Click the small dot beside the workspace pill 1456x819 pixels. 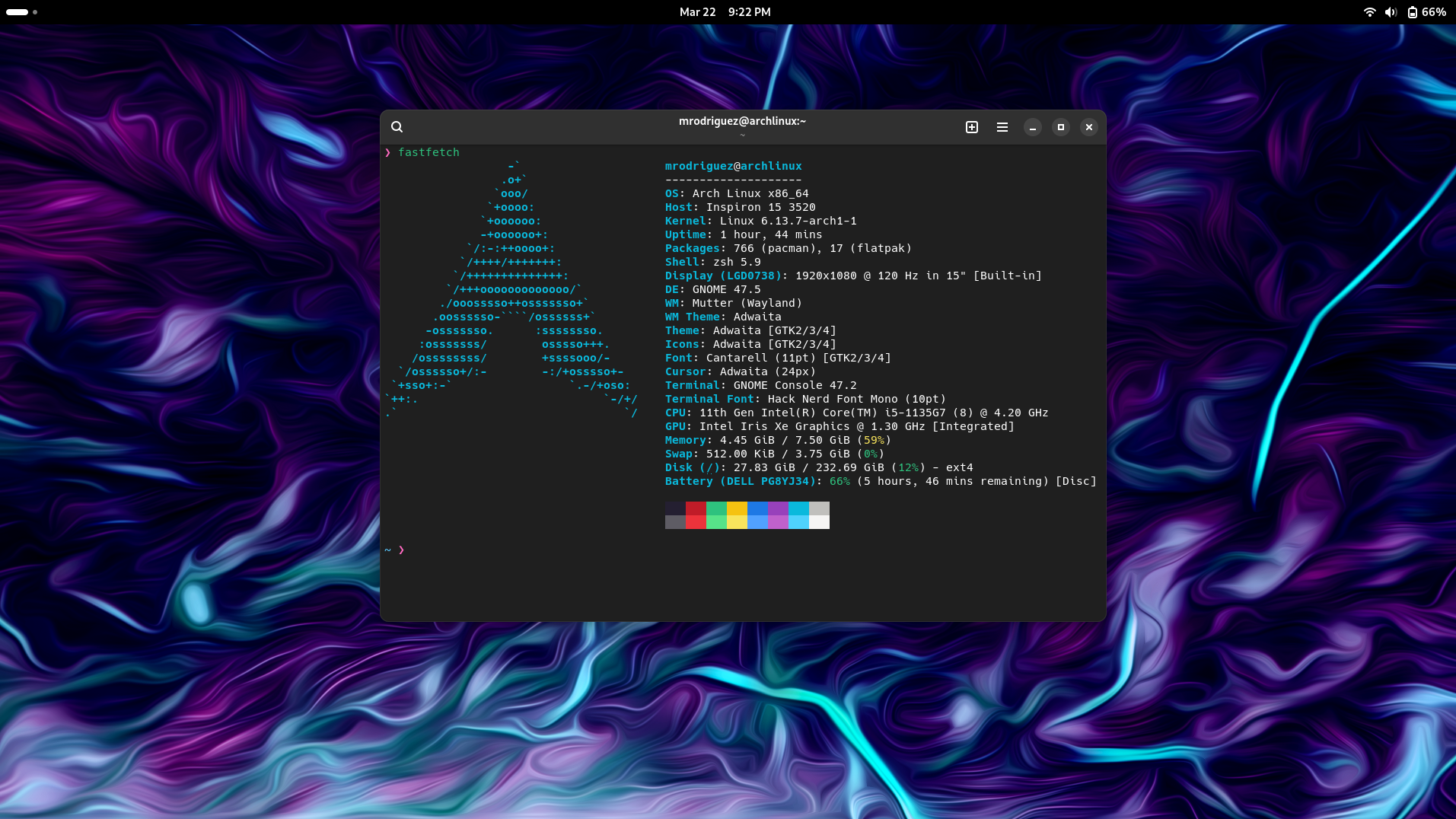tap(34, 12)
